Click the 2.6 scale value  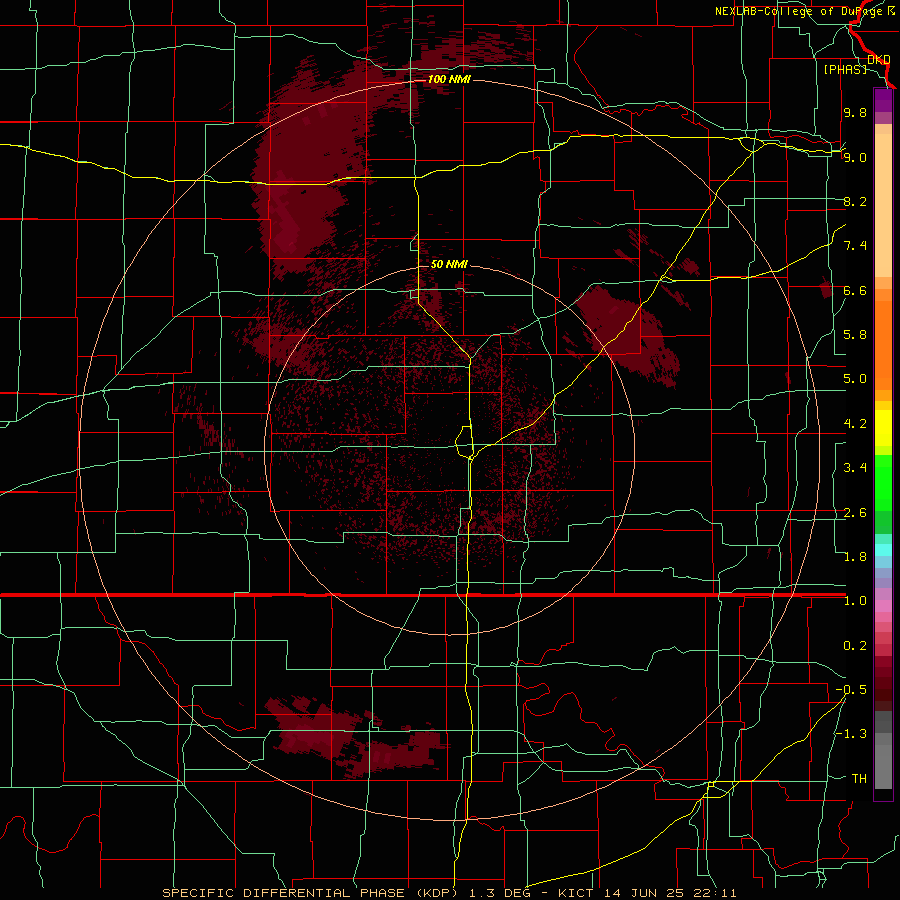[855, 513]
